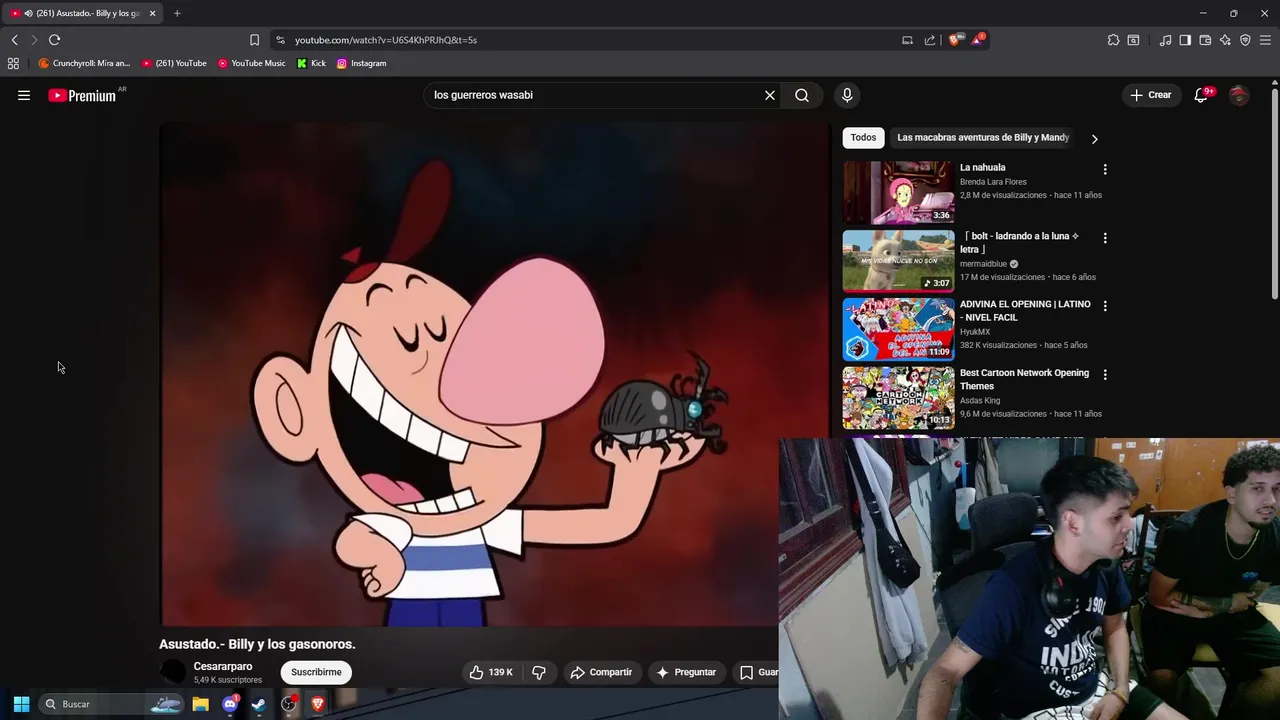Select the Todos filter chip

(863, 137)
